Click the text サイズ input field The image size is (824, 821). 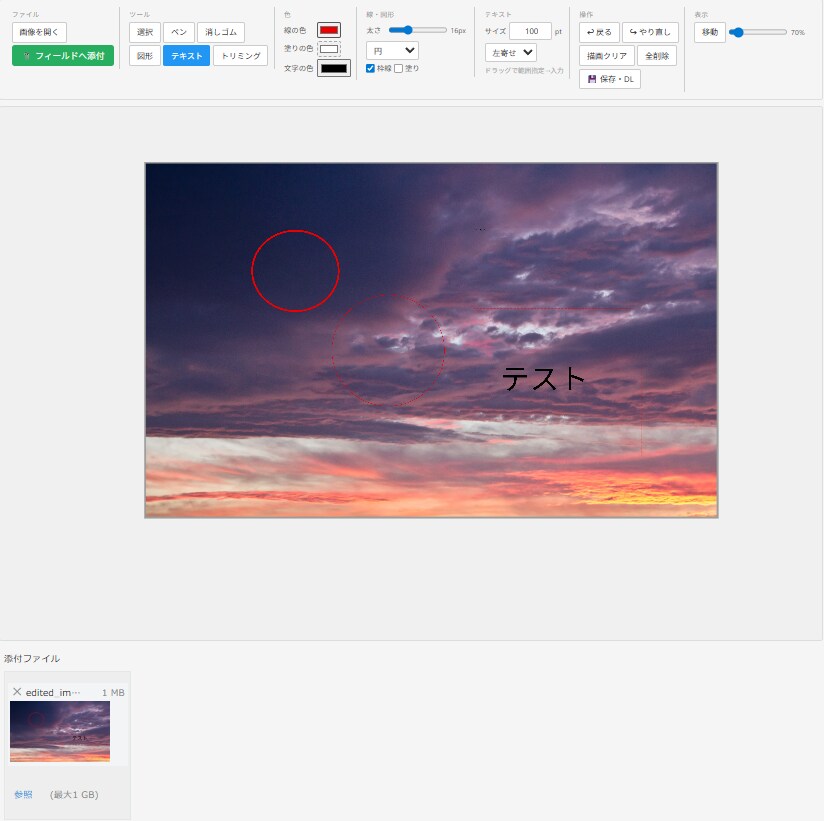pos(530,32)
